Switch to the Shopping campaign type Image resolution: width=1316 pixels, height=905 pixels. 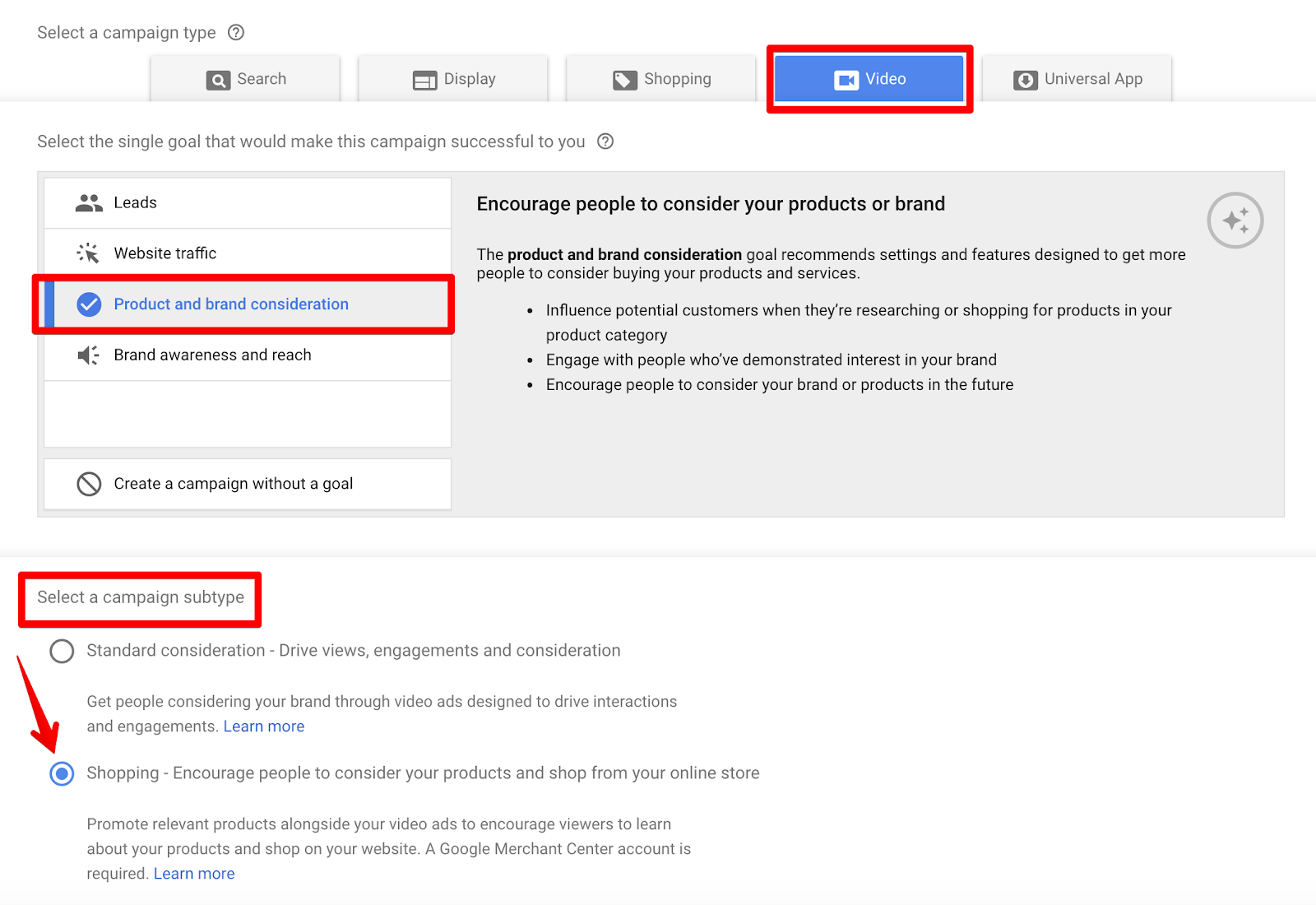point(661,80)
